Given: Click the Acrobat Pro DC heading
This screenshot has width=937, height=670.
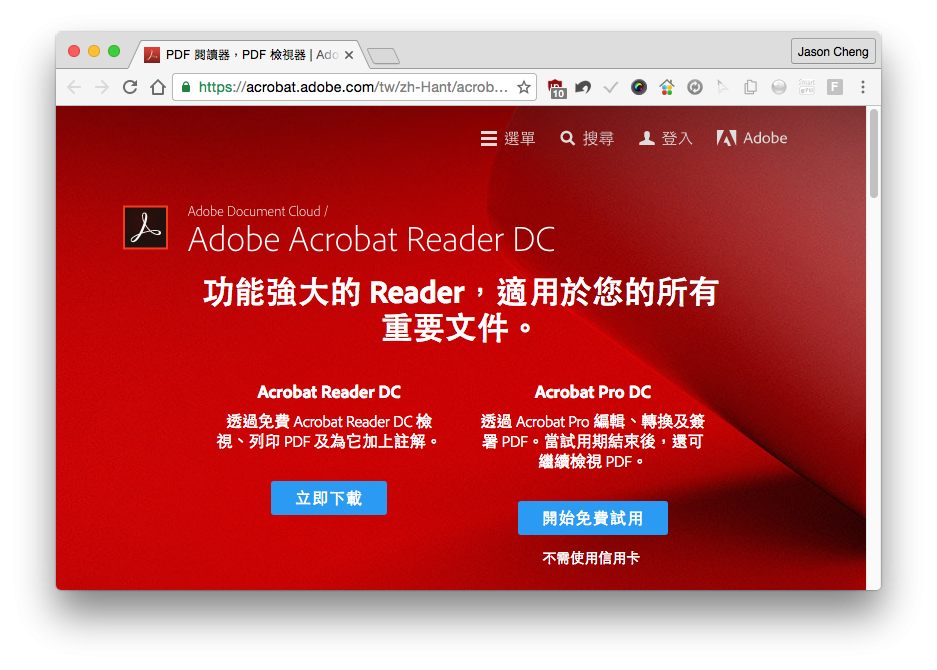Looking at the screenshot, I should coord(593,392).
